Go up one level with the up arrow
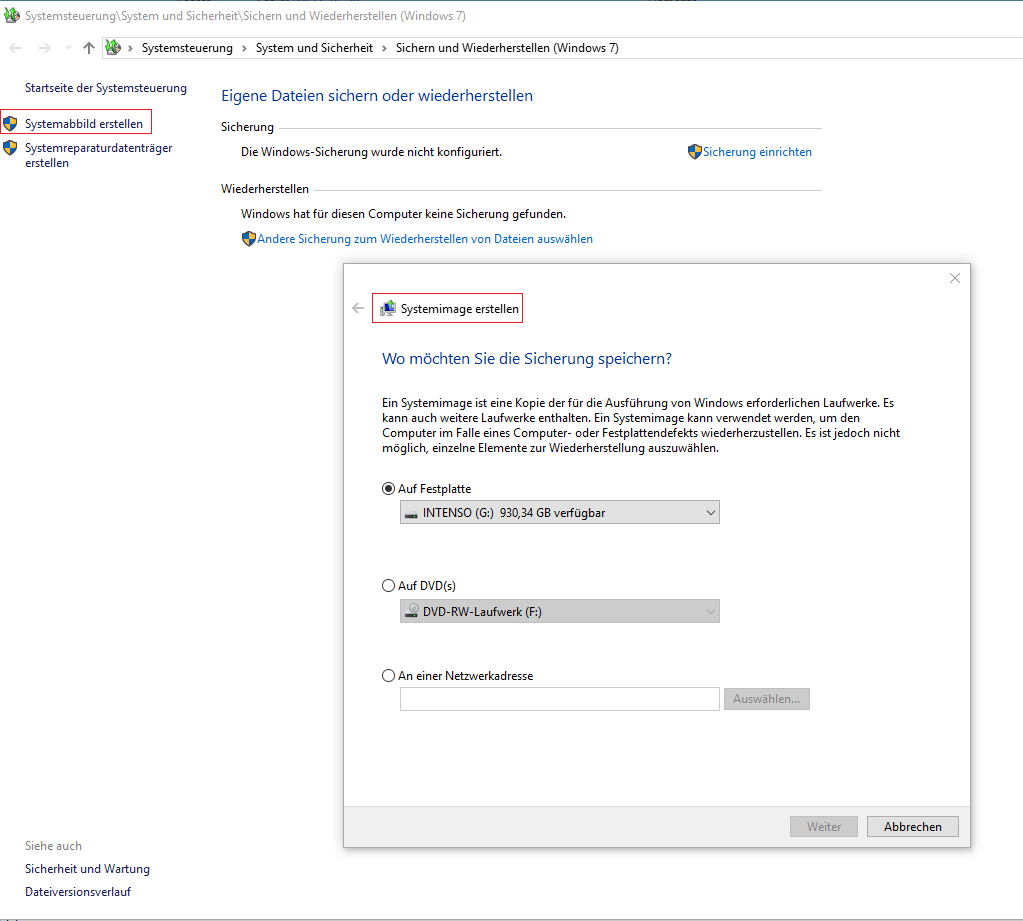This screenshot has width=1023, height=921. pos(89,48)
